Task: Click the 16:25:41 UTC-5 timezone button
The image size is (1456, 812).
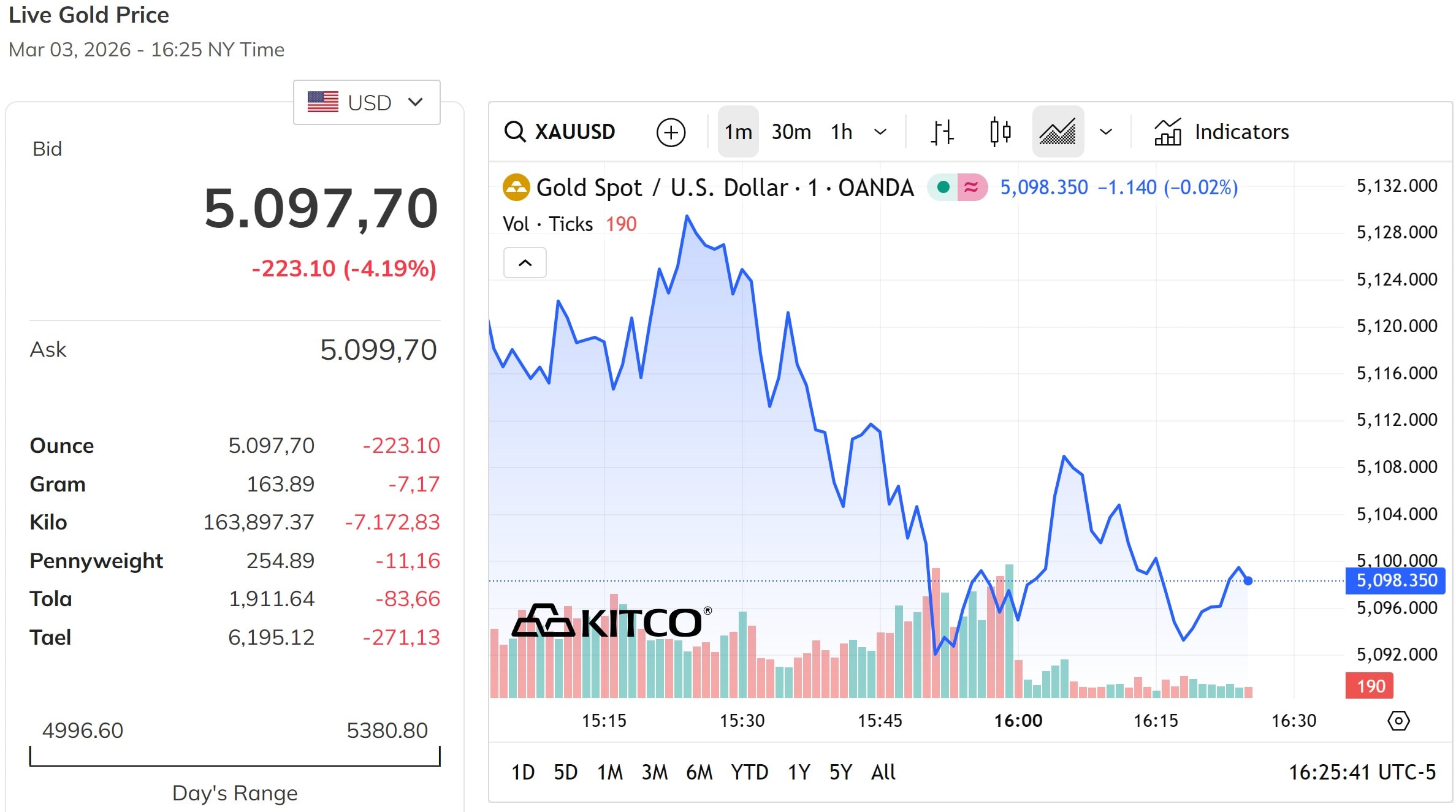Action: click(x=1362, y=772)
